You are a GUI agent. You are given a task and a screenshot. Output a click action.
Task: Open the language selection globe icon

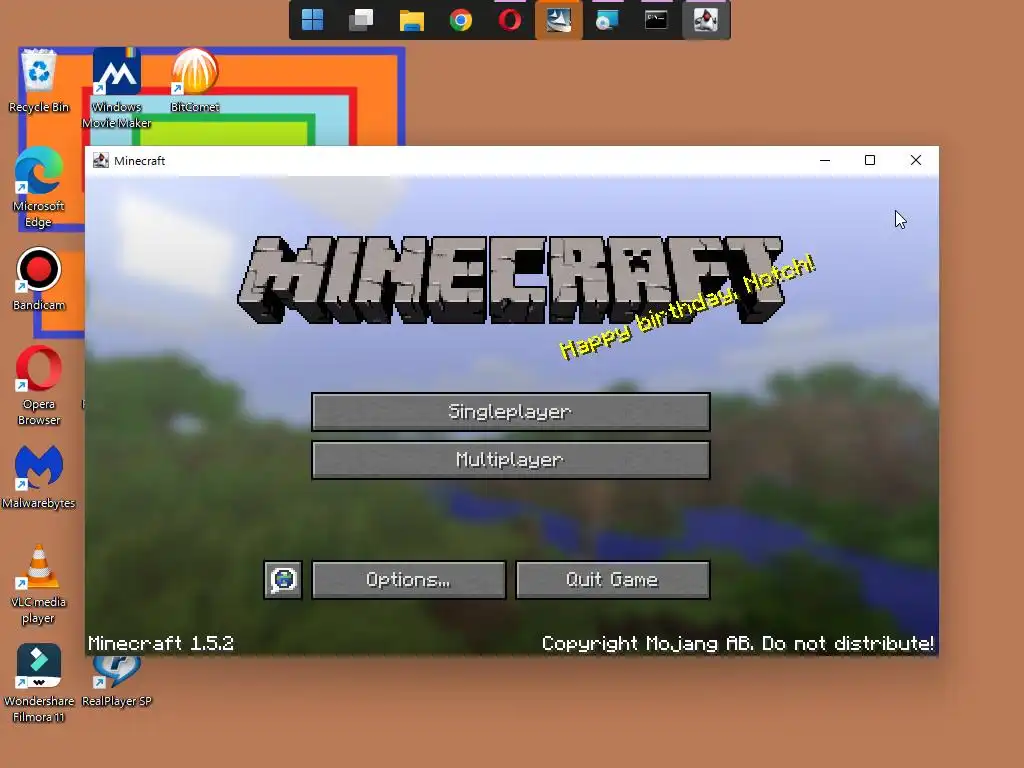(x=283, y=580)
